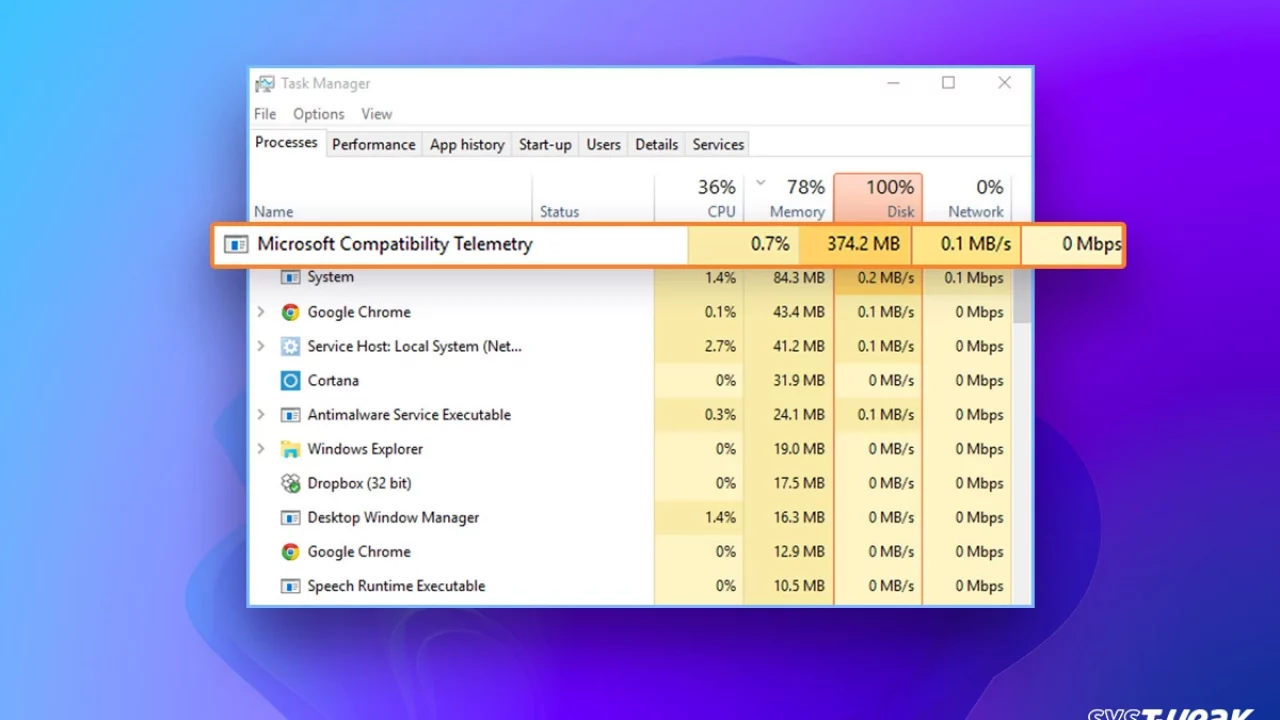The width and height of the screenshot is (1280, 720).
Task: Click the vertical scrollbar in process list
Action: (1022, 300)
